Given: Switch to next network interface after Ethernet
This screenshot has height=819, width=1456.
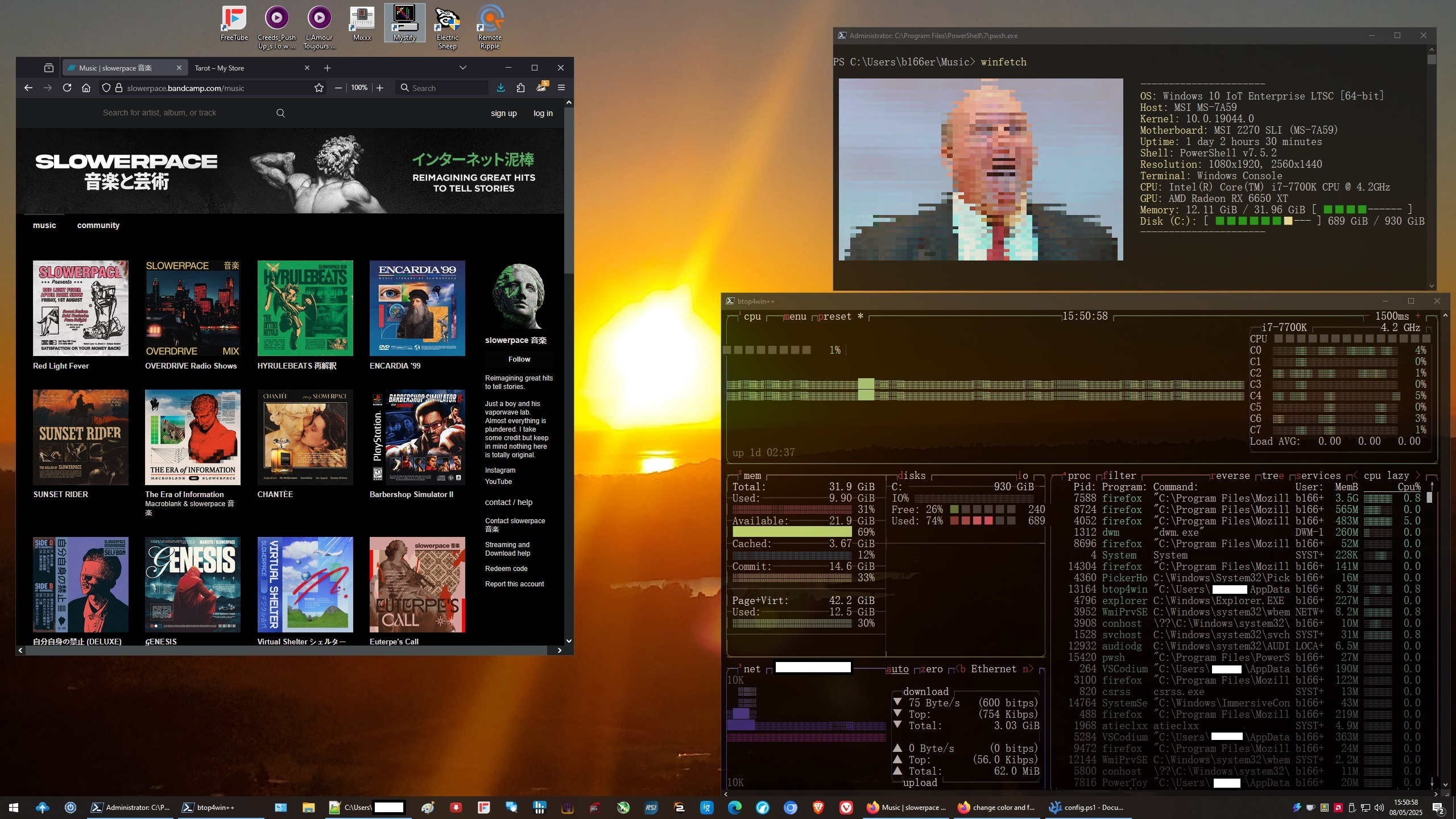Looking at the screenshot, I should tap(1028, 669).
